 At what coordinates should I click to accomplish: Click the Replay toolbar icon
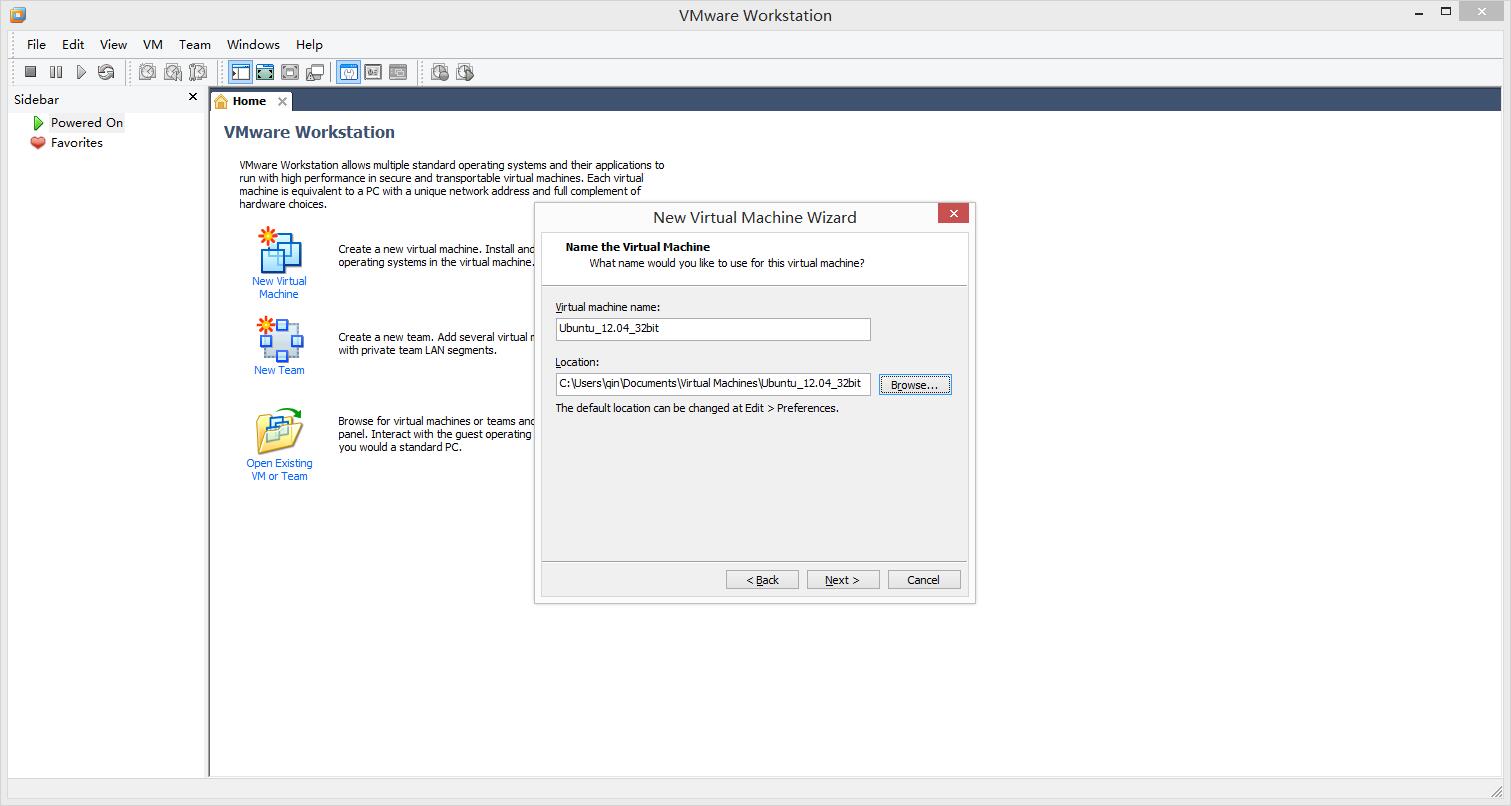coord(465,72)
